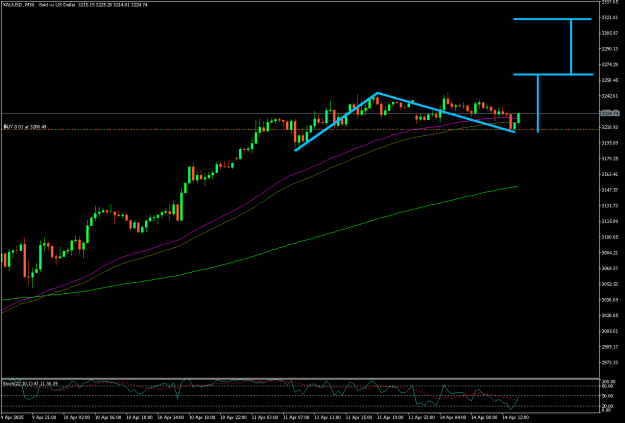Click the 10 Apr 06:00 time label
Screen dimensions: 625x423
(110, 417)
